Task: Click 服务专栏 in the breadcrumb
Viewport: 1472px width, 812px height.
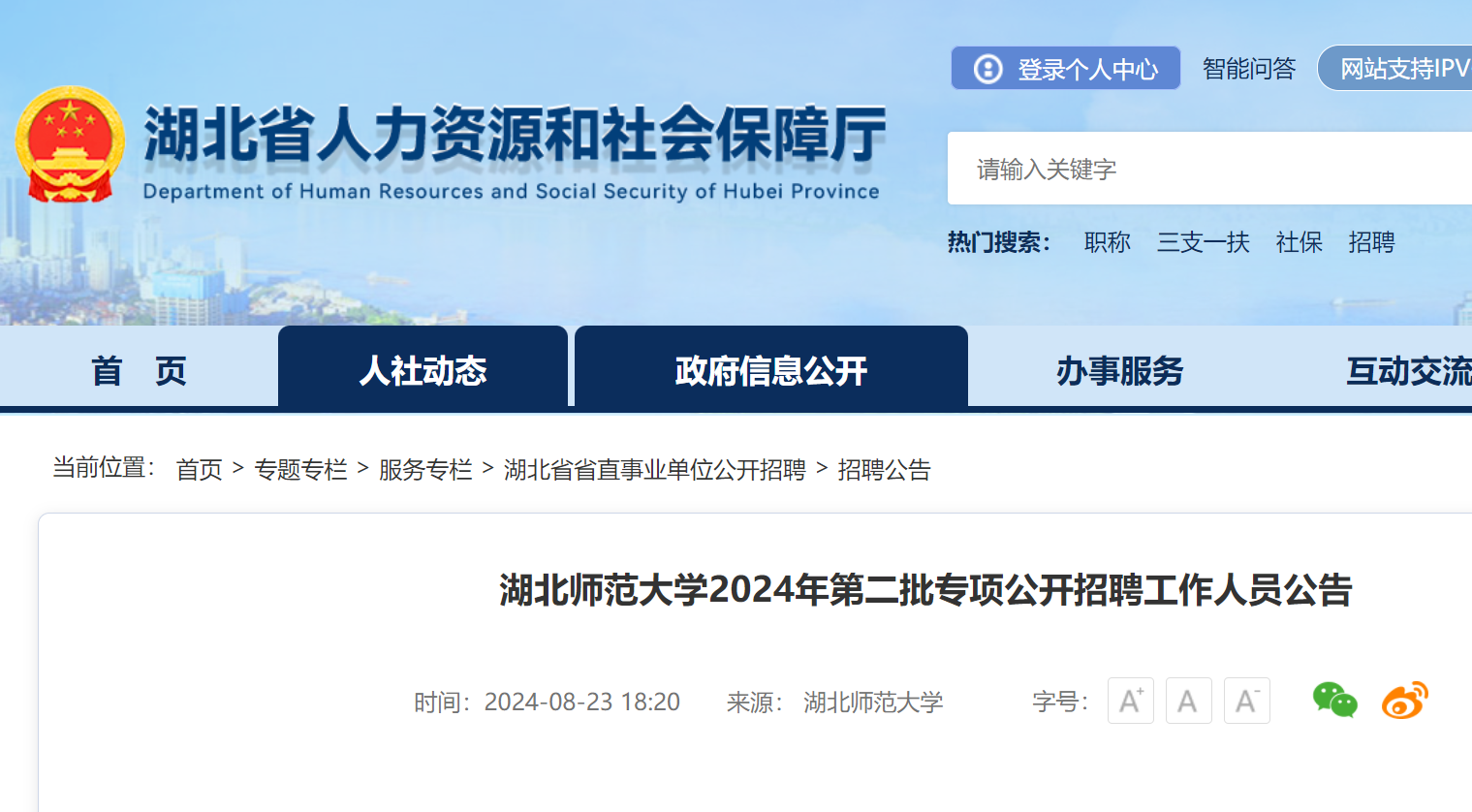Action: 425,470
